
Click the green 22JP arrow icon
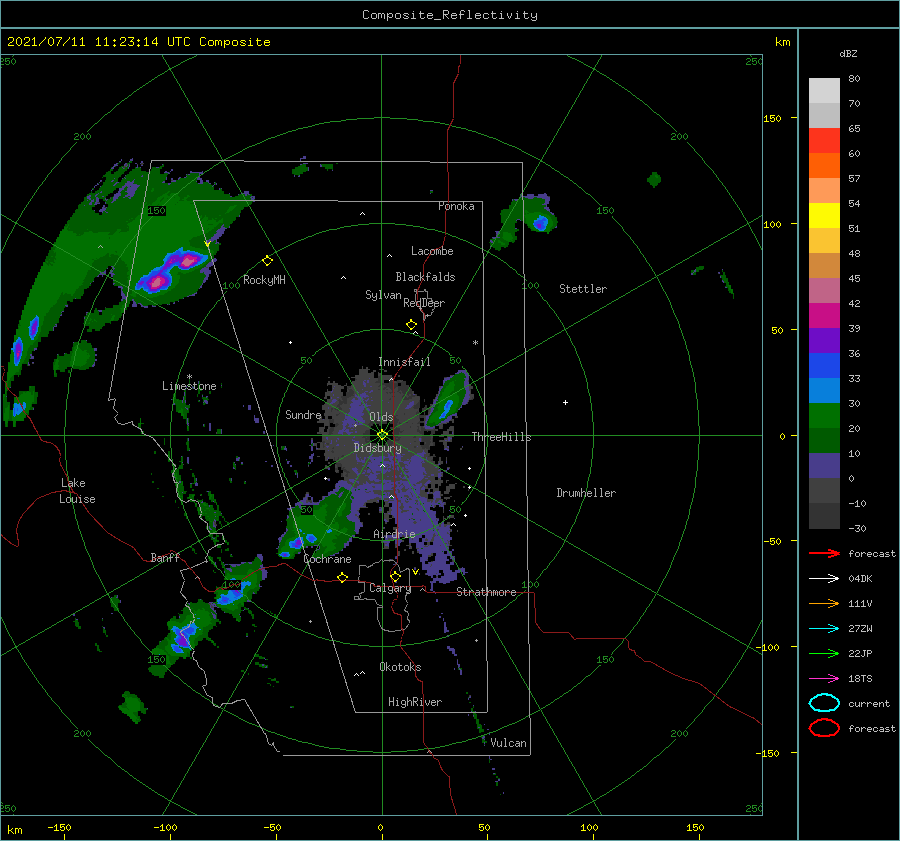(x=824, y=653)
